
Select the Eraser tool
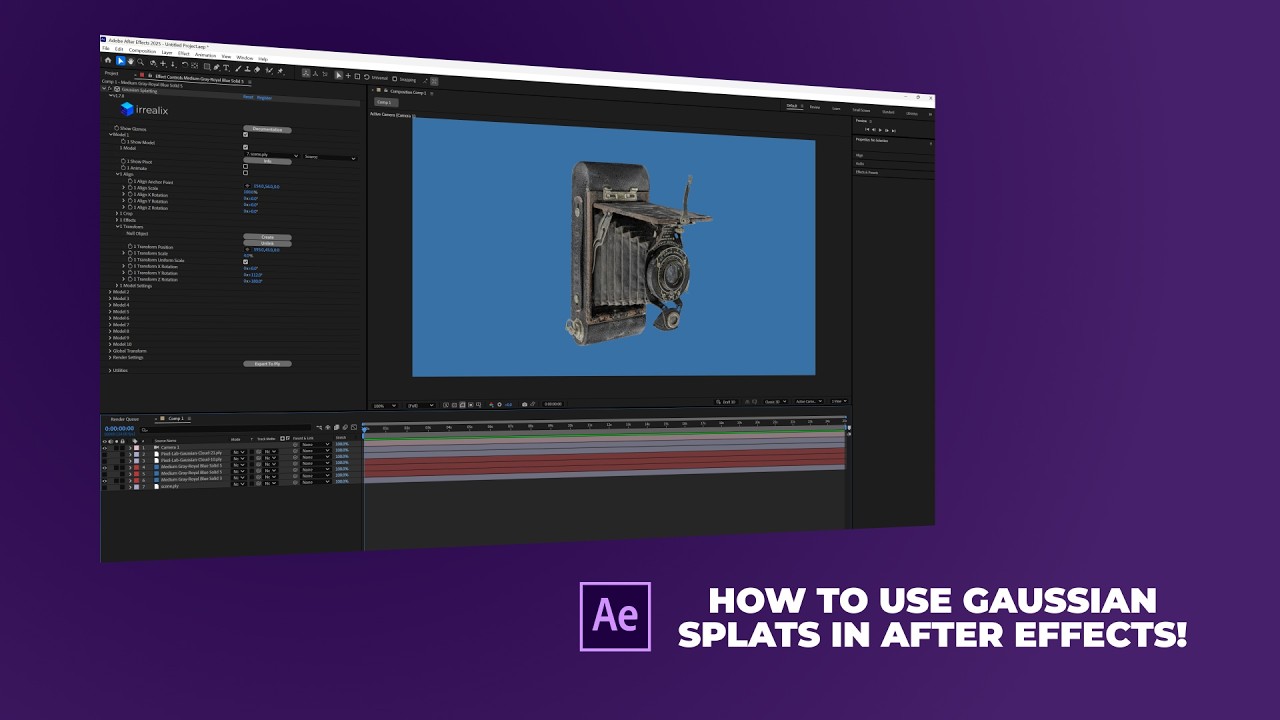tap(257, 69)
